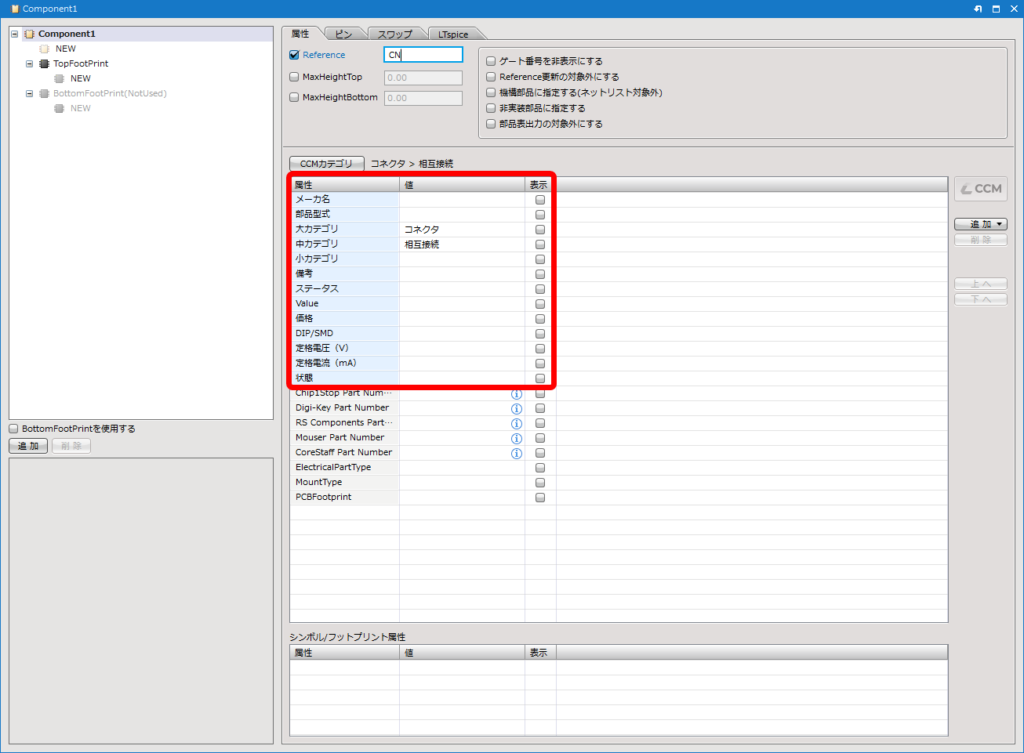Screen dimensions: 1024x753
Task: Click the コネクタ value cell
Action: coord(462,229)
